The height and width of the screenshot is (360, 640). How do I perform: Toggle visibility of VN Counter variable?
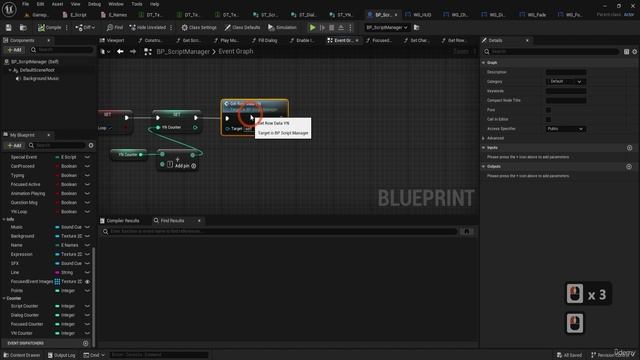pos(87,333)
